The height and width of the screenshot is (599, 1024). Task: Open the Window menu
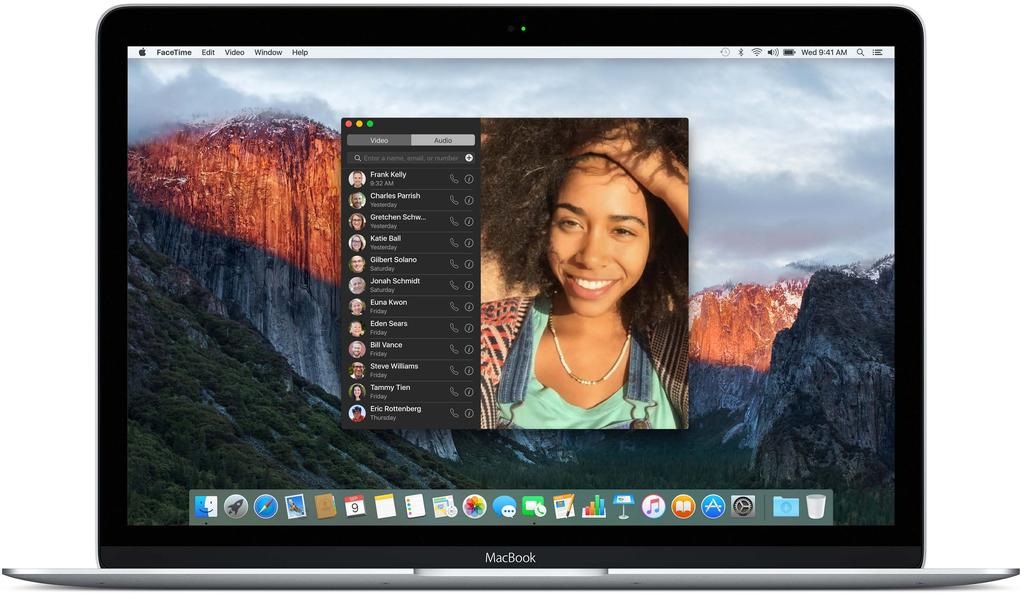tap(268, 52)
